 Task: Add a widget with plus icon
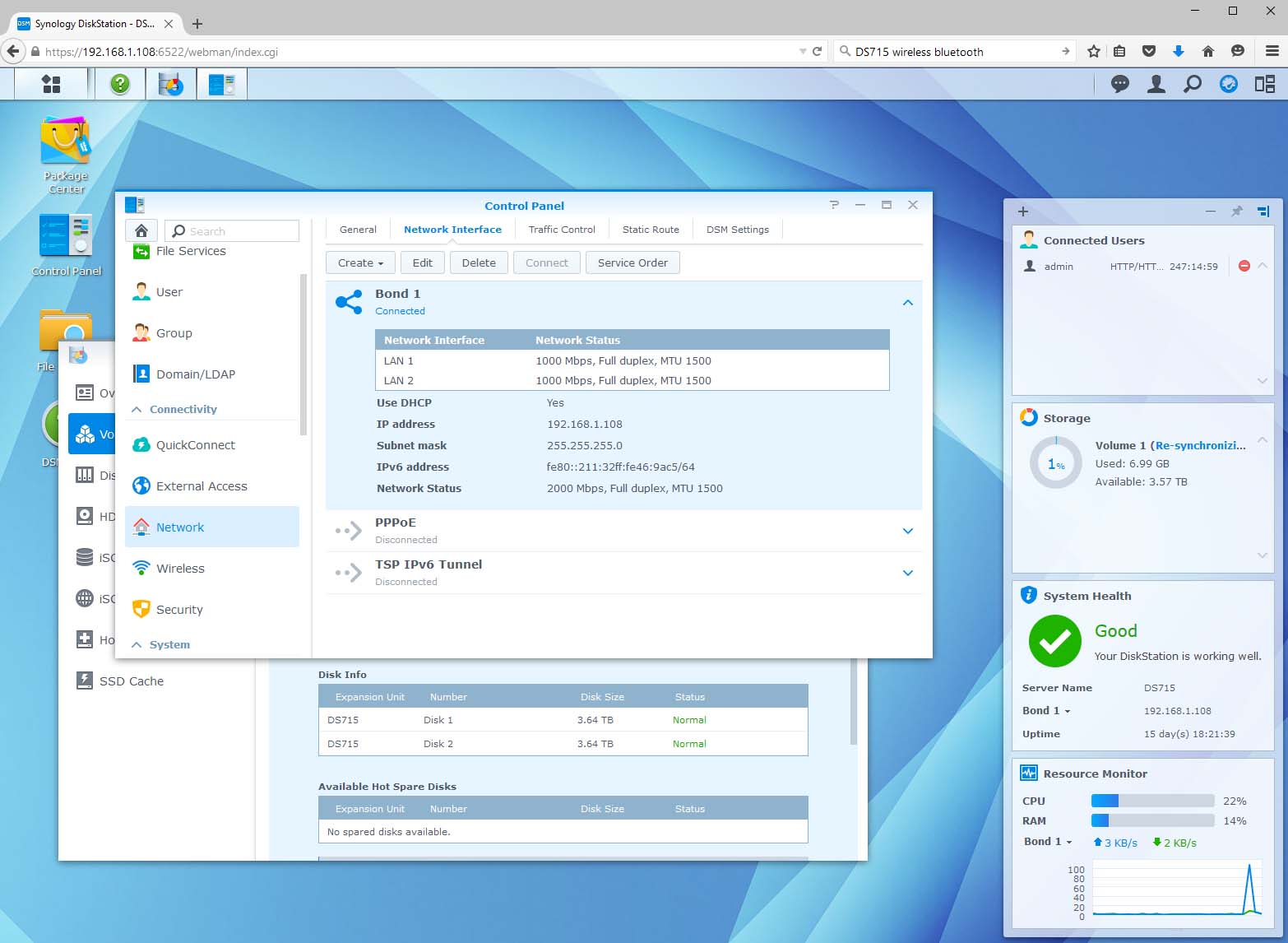(x=1023, y=211)
